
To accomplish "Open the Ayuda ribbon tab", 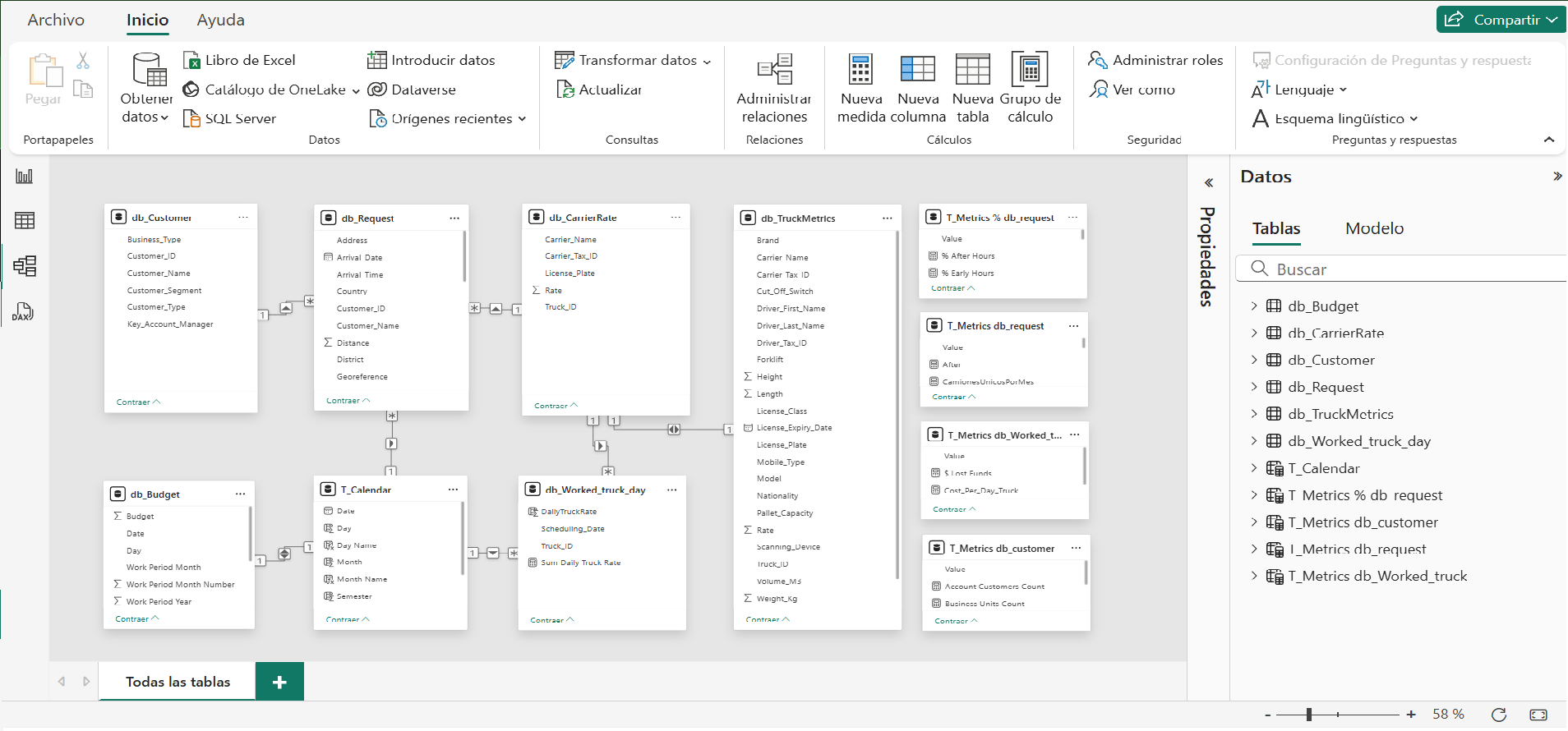I will (220, 20).
